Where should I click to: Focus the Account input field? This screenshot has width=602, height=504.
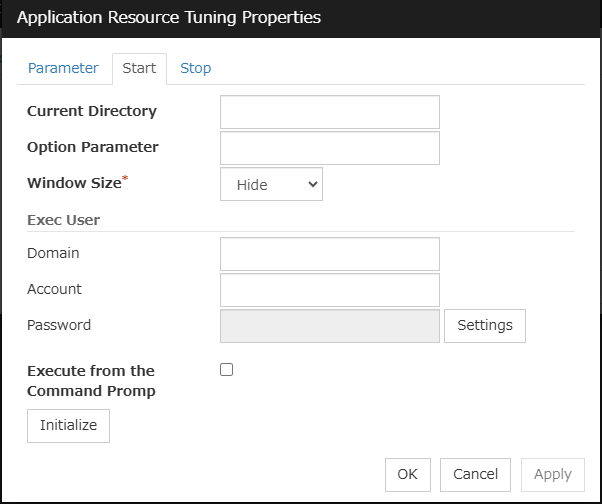[329, 290]
